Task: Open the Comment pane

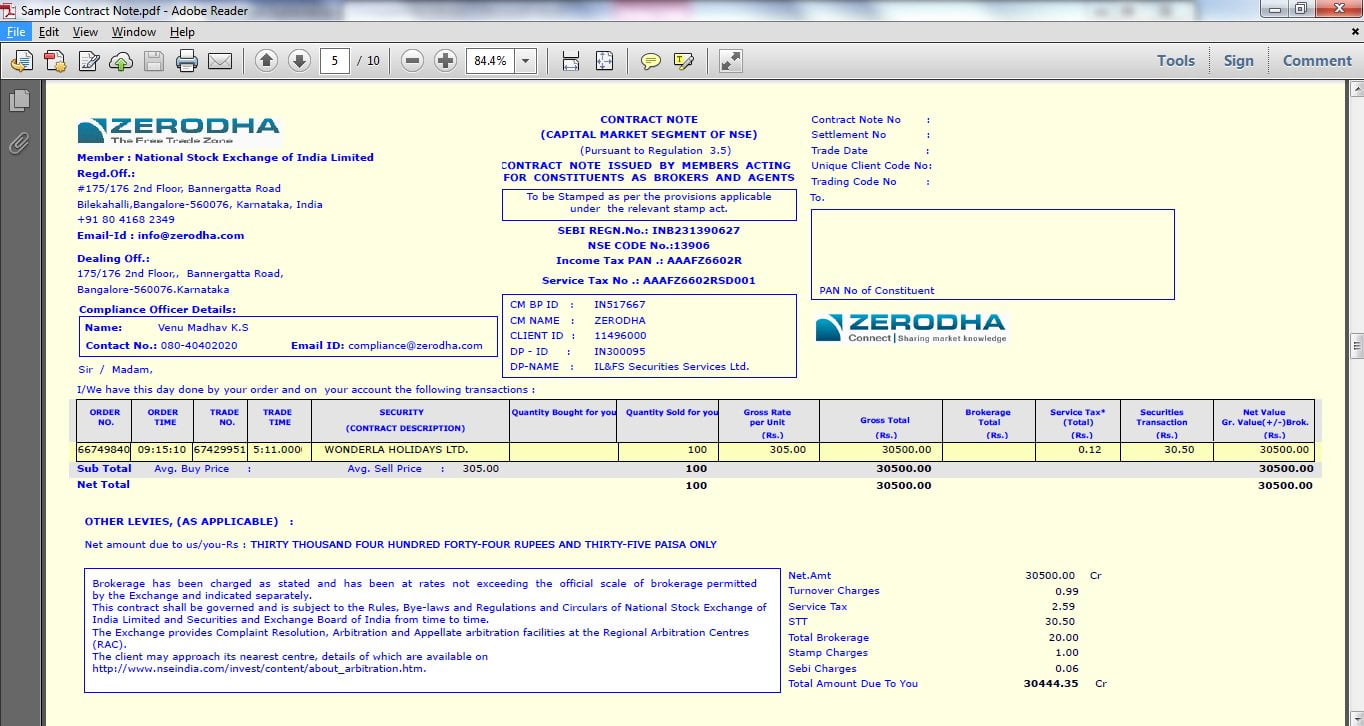Action: click(1317, 61)
